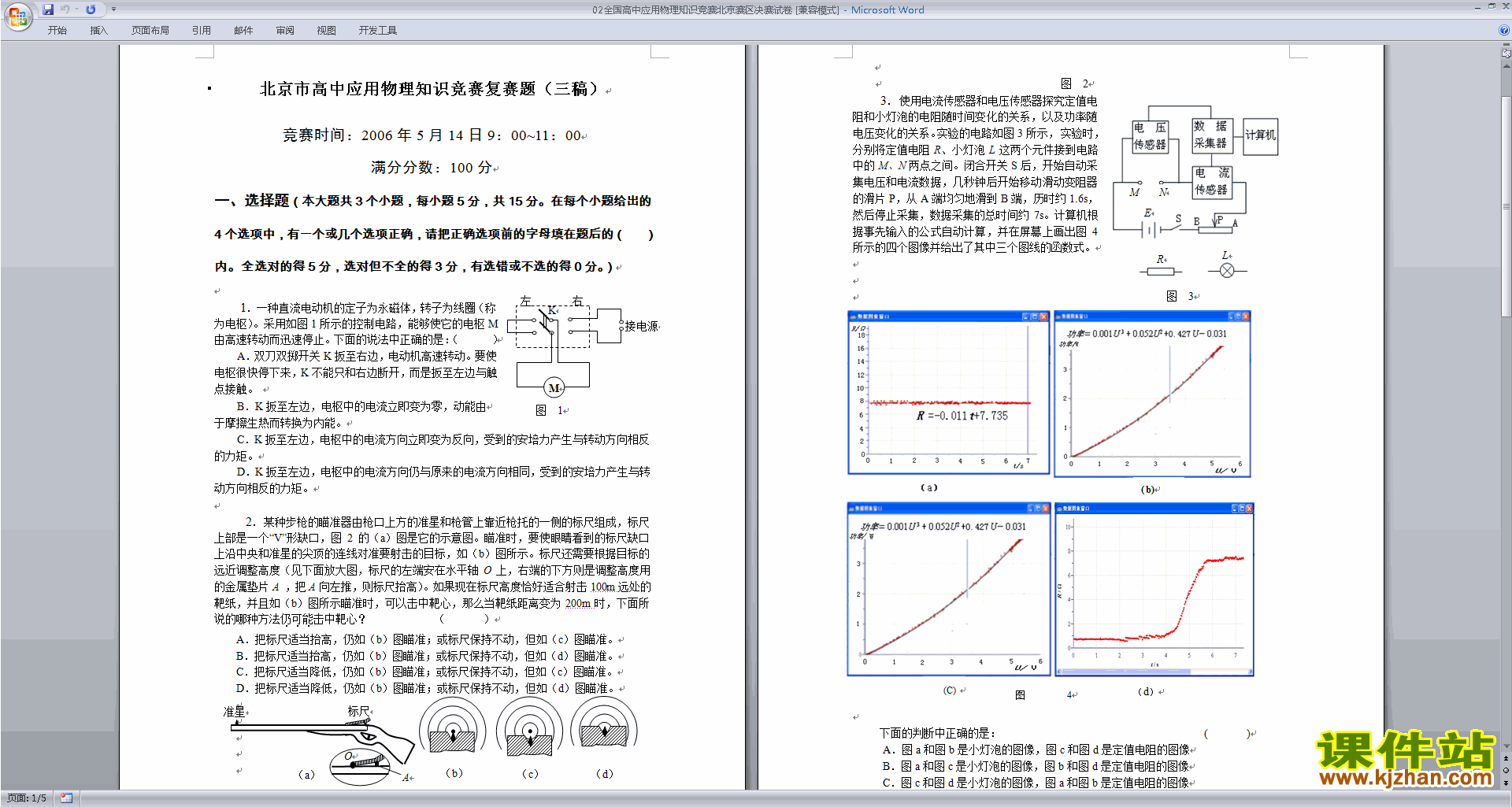1512x807 pixels.
Task: Select power curve graph (C)
Action: pos(949,589)
